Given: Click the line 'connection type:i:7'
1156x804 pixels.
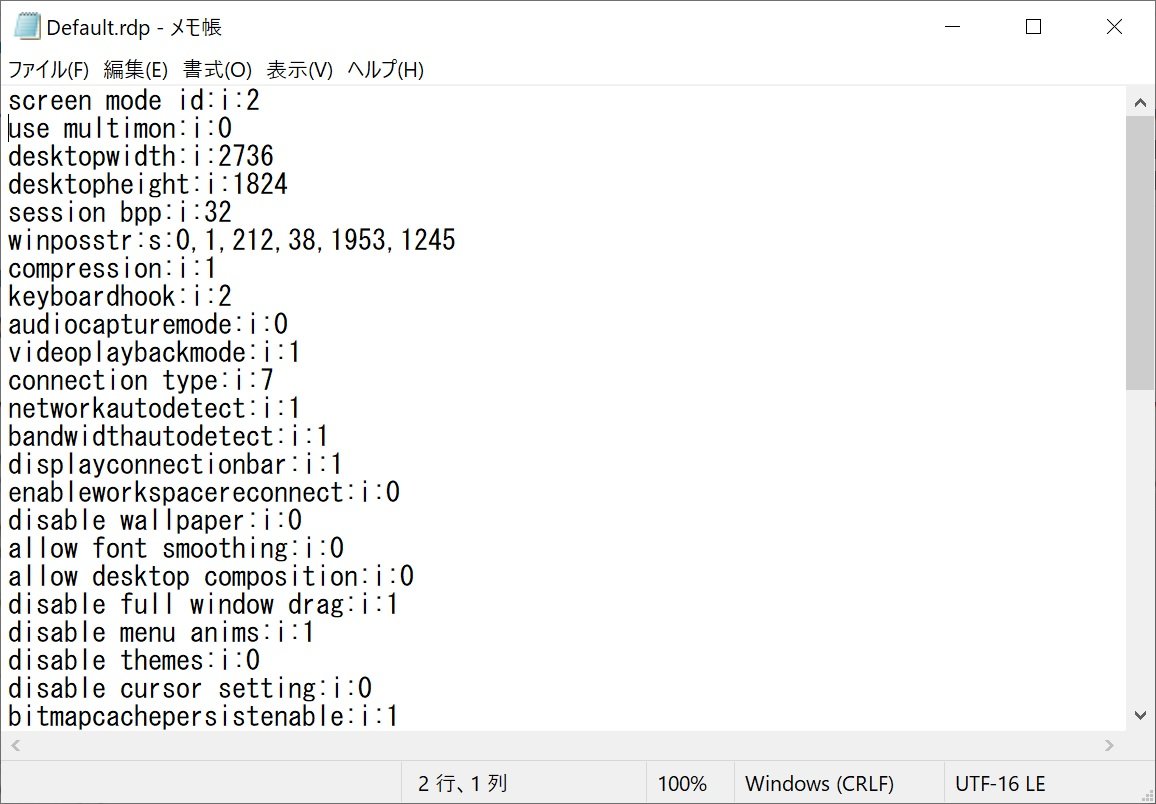Looking at the screenshot, I should [141, 380].
